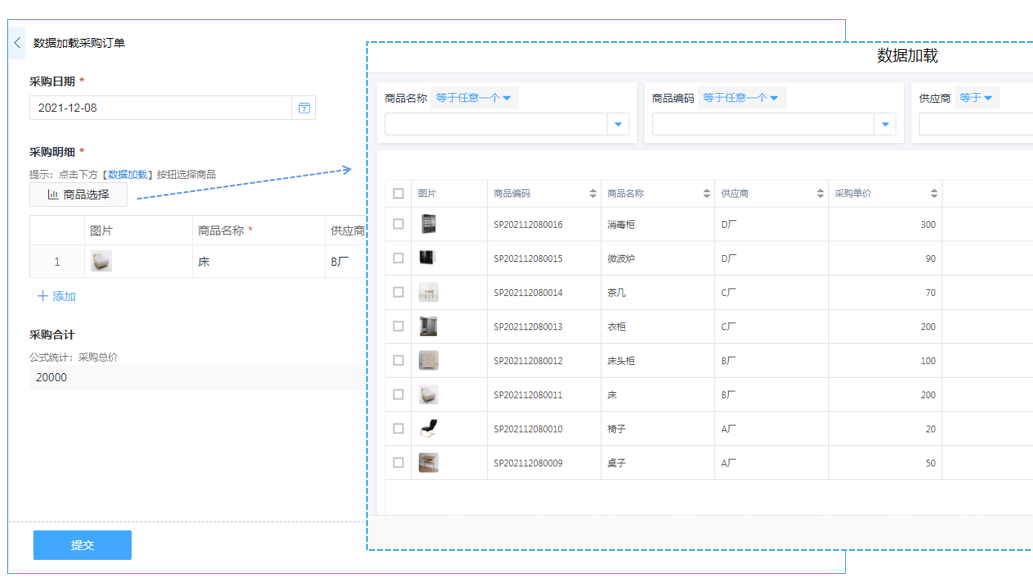Image resolution: width=1033 pixels, height=588 pixels.
Task: Check the box for 消毒柜 row
Action: pos(399,224)
